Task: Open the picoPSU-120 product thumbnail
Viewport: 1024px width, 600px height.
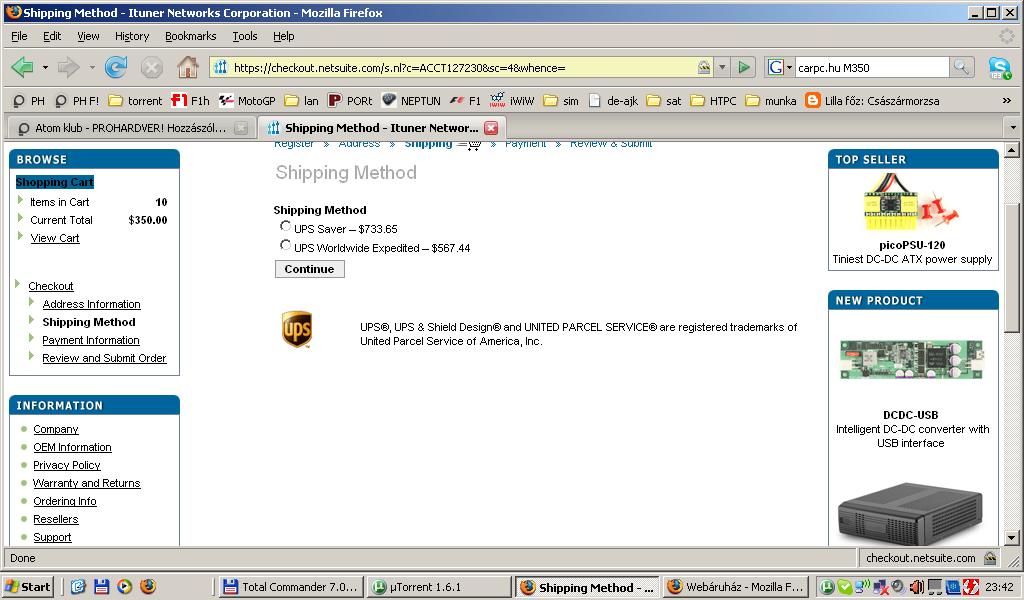Action: click(912, 203)
